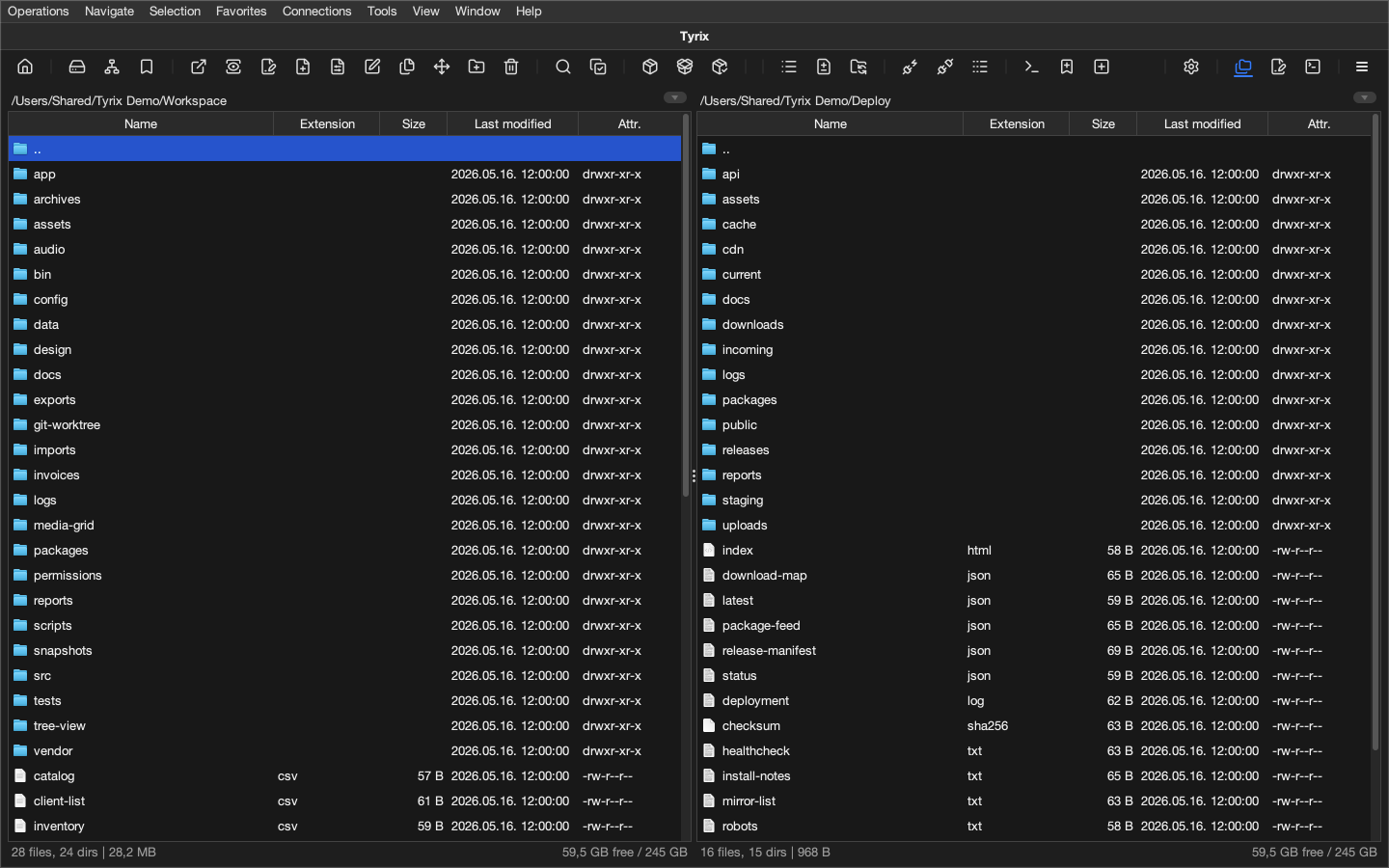Move selected items using four-arrow icon

(442, 67)
